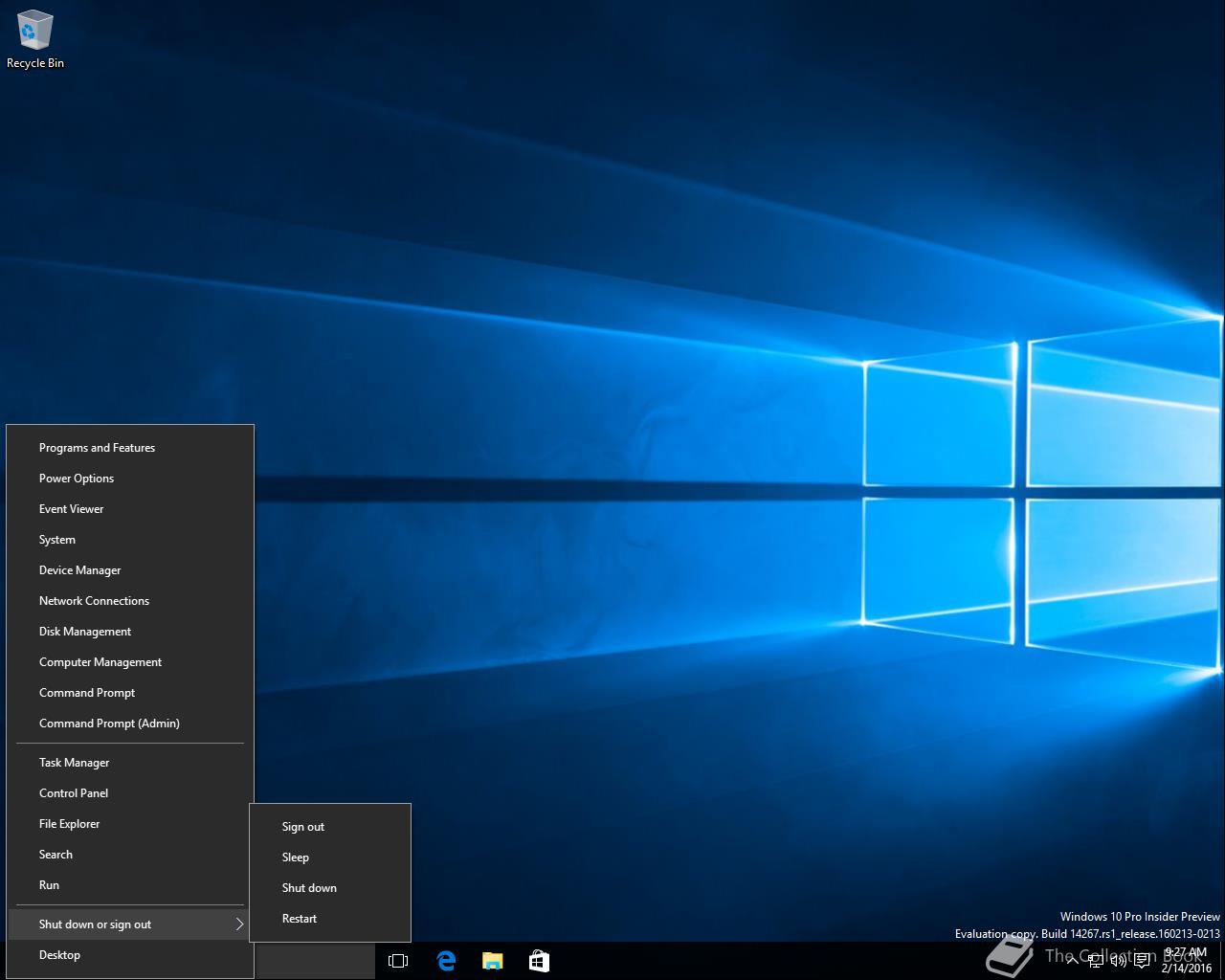Open Task Manager
Viewport: 1225px width, 980px height.
pos(130,763)
